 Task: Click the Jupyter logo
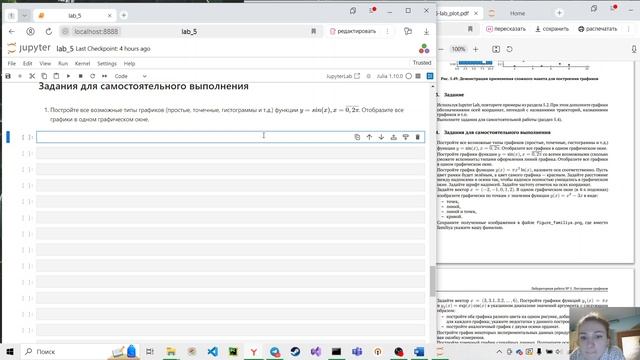tap(29, 48)
